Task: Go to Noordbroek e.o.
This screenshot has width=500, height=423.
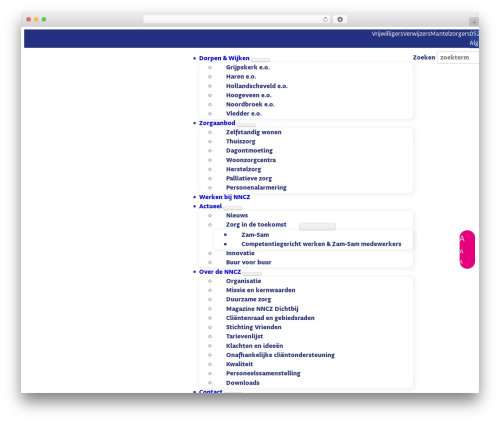Action: pos(250,104)
